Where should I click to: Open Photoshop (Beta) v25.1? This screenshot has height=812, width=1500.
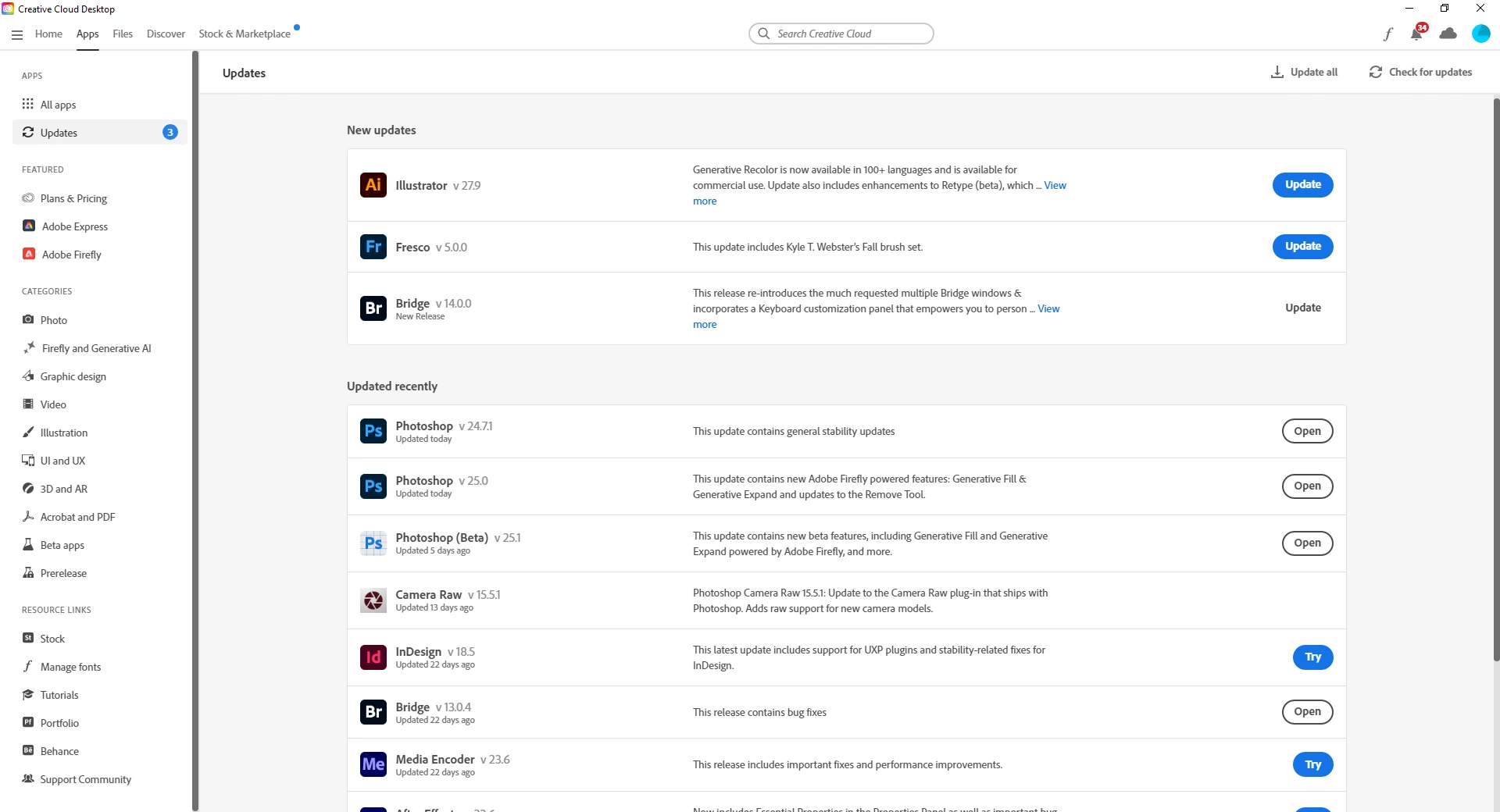tap(1307, 543)
